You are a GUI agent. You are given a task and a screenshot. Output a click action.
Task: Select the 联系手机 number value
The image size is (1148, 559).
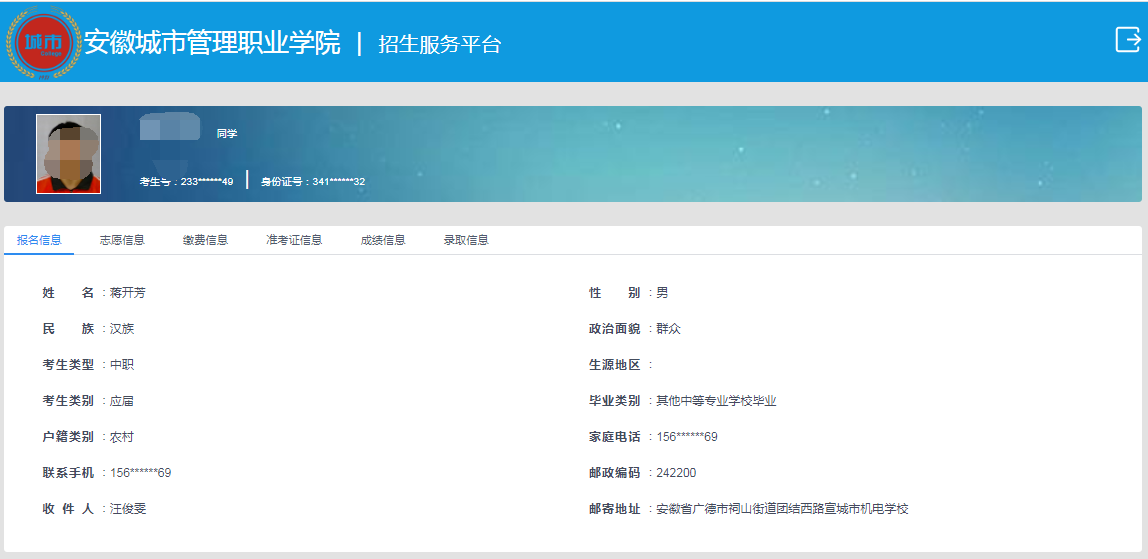[141, 473]
